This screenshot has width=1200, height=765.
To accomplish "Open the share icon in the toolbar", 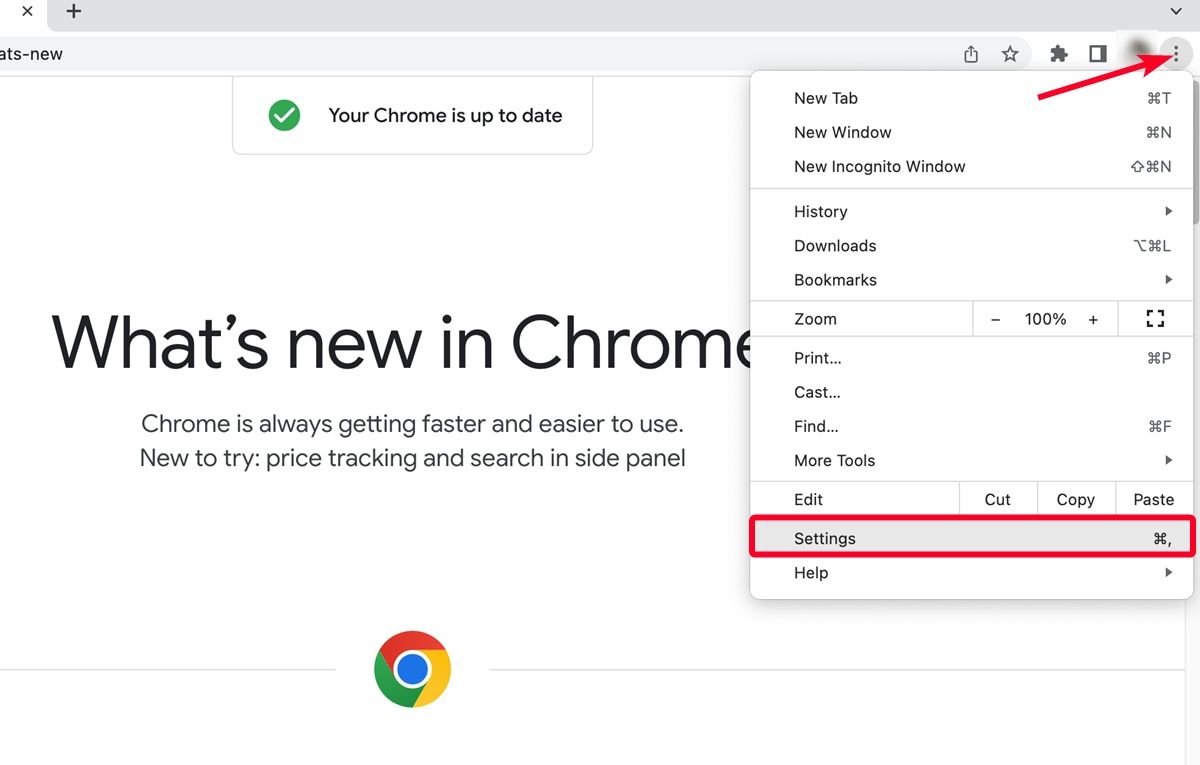I will click(x=970, y=53).
